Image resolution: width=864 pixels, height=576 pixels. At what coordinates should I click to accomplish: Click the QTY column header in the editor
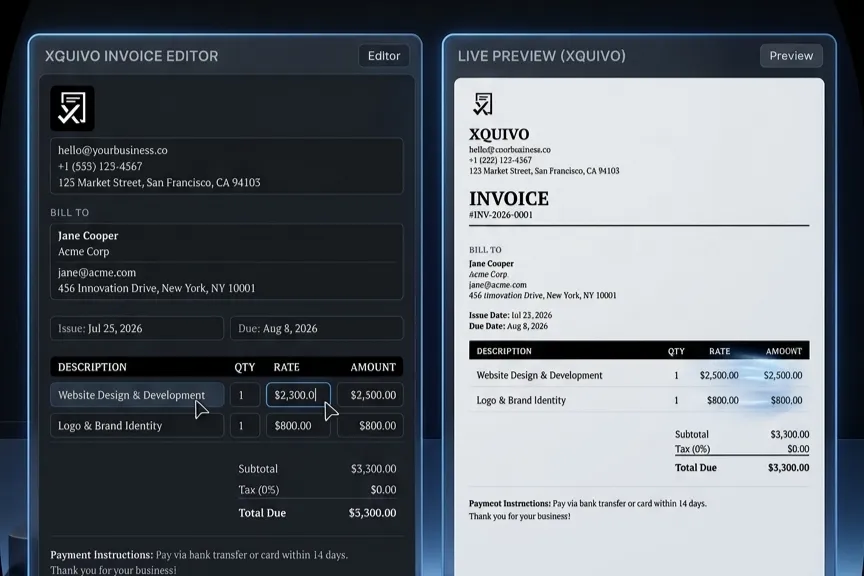click(245, 367)
